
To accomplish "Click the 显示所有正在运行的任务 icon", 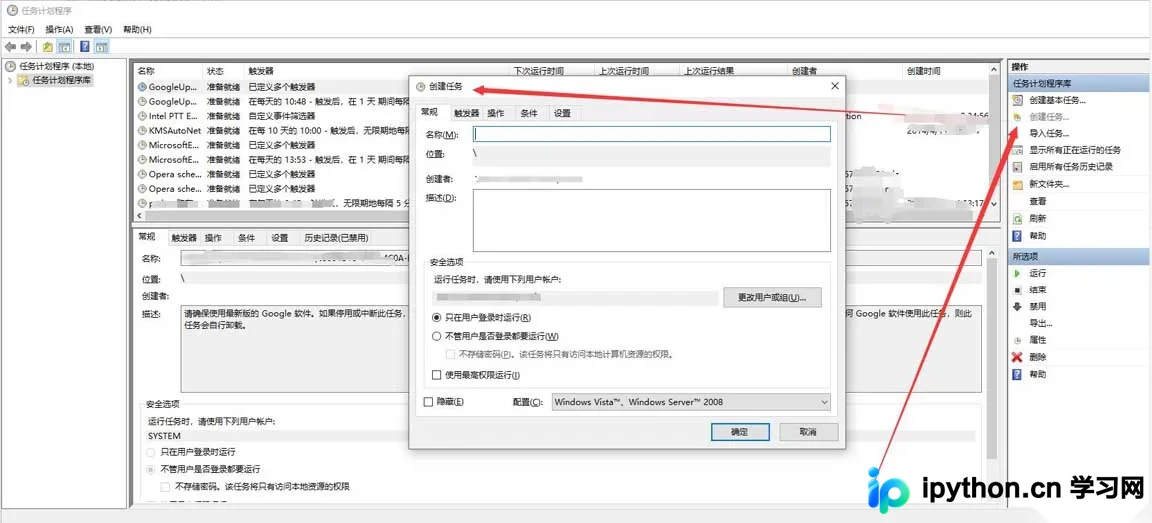I will point(1018,150).
